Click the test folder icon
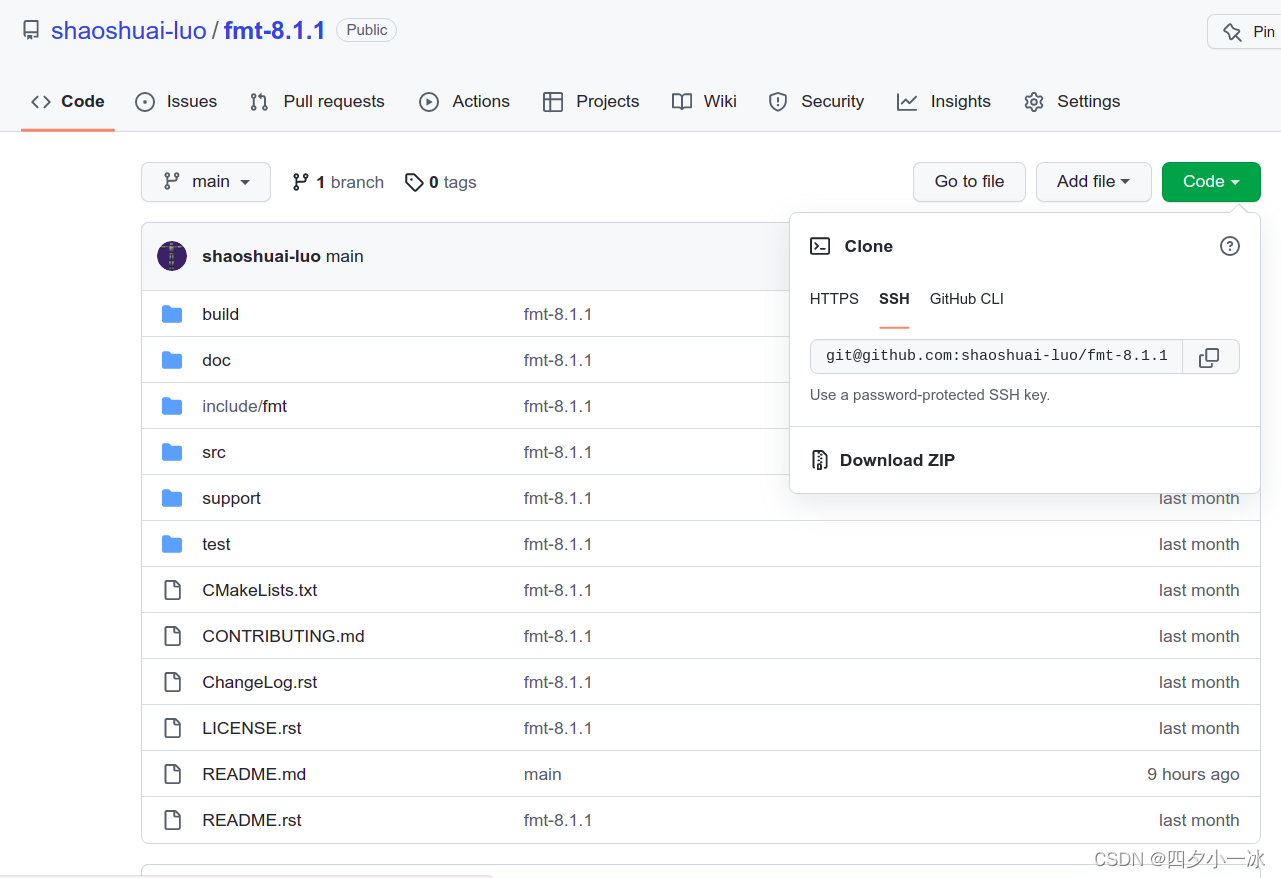The image size is (1281, 878). pos(172,544)
